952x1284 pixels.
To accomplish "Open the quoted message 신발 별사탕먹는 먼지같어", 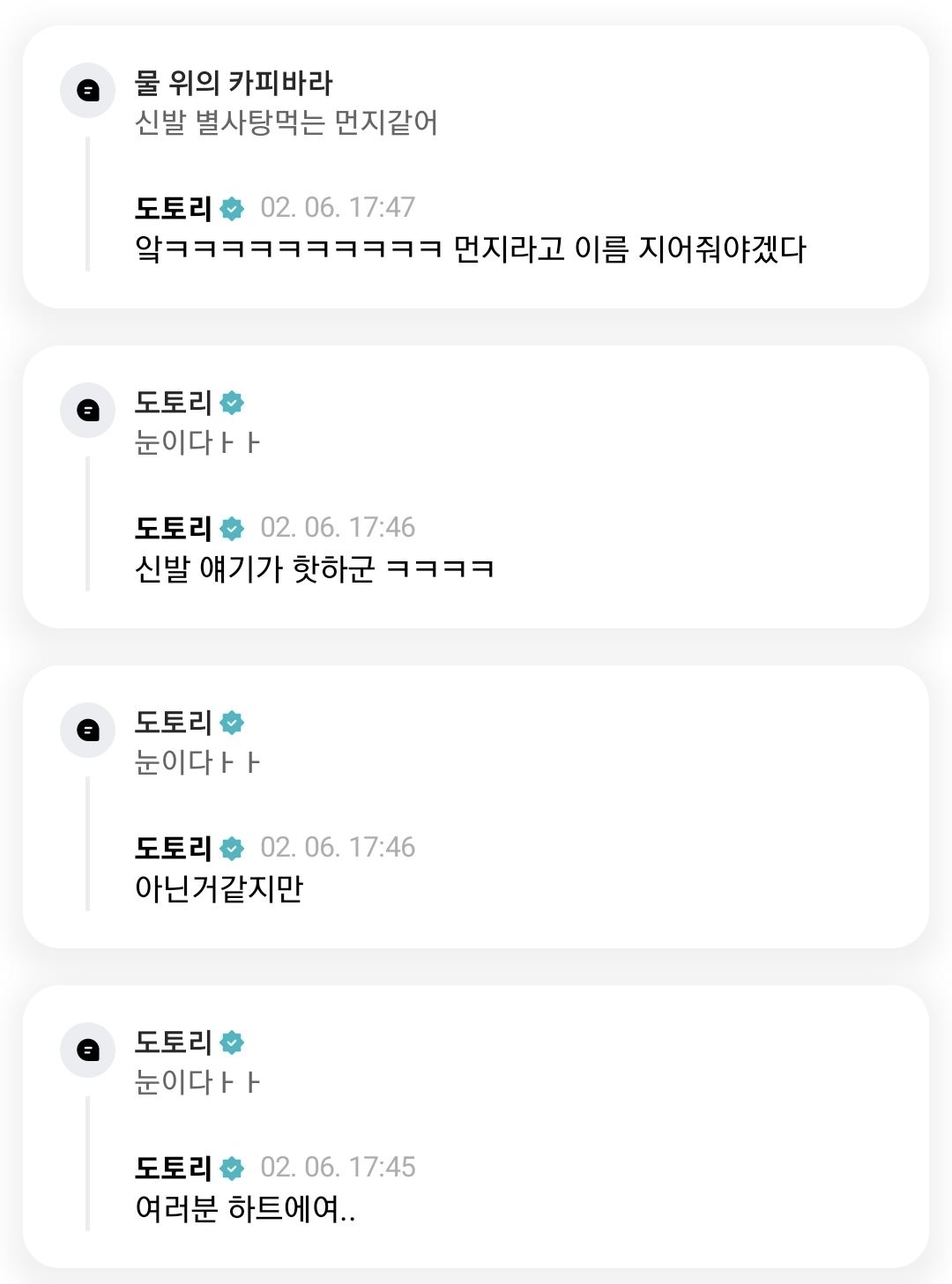I will (286, 122).
